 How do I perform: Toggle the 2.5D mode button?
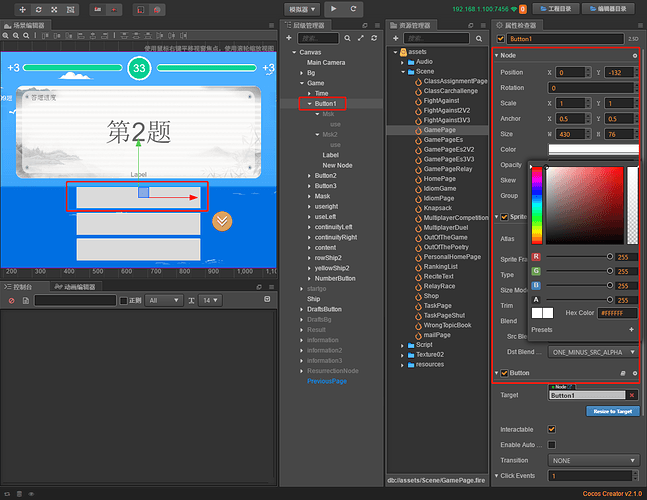click(633, 39)
